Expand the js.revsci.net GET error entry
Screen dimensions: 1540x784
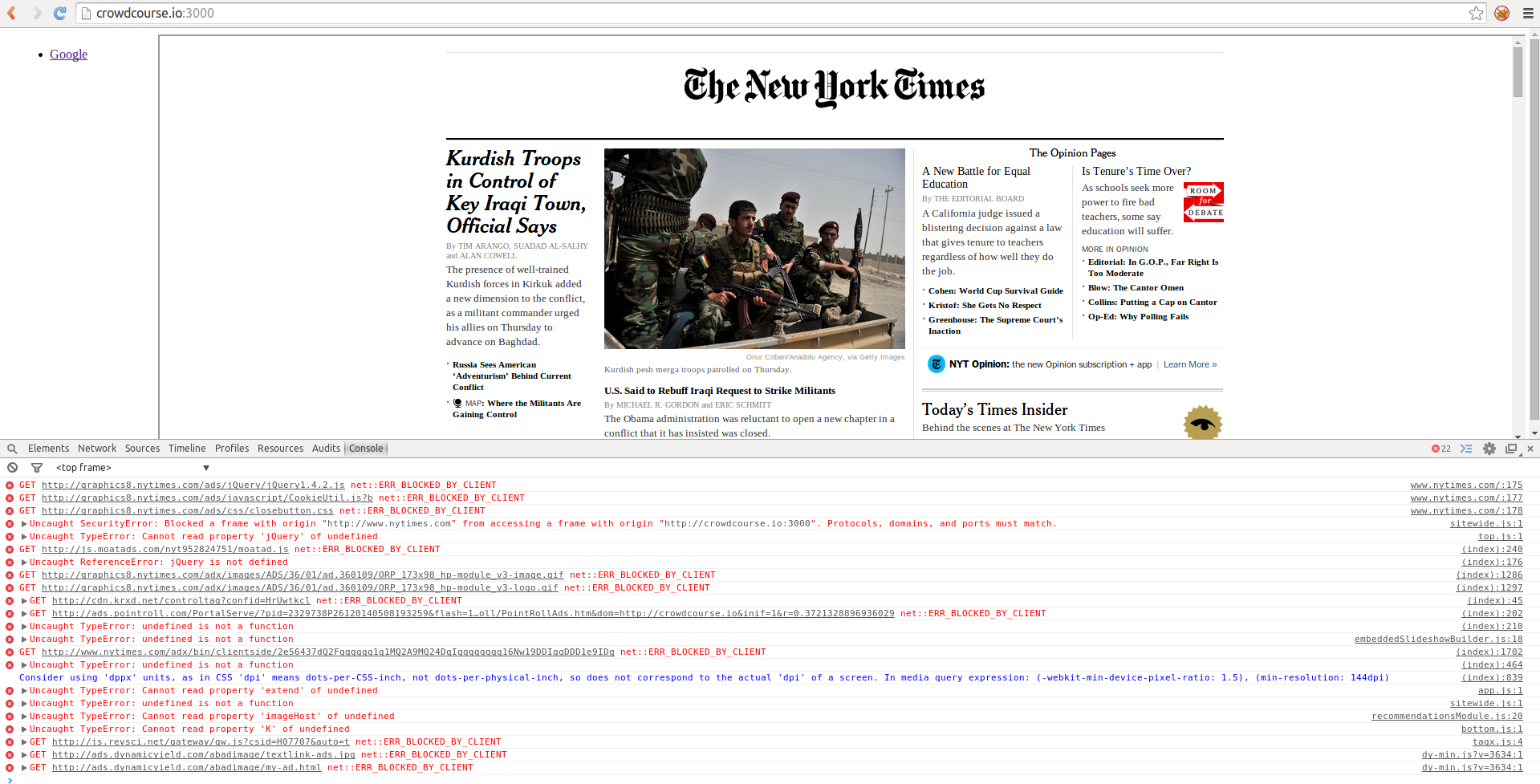[x=24, y=741]
